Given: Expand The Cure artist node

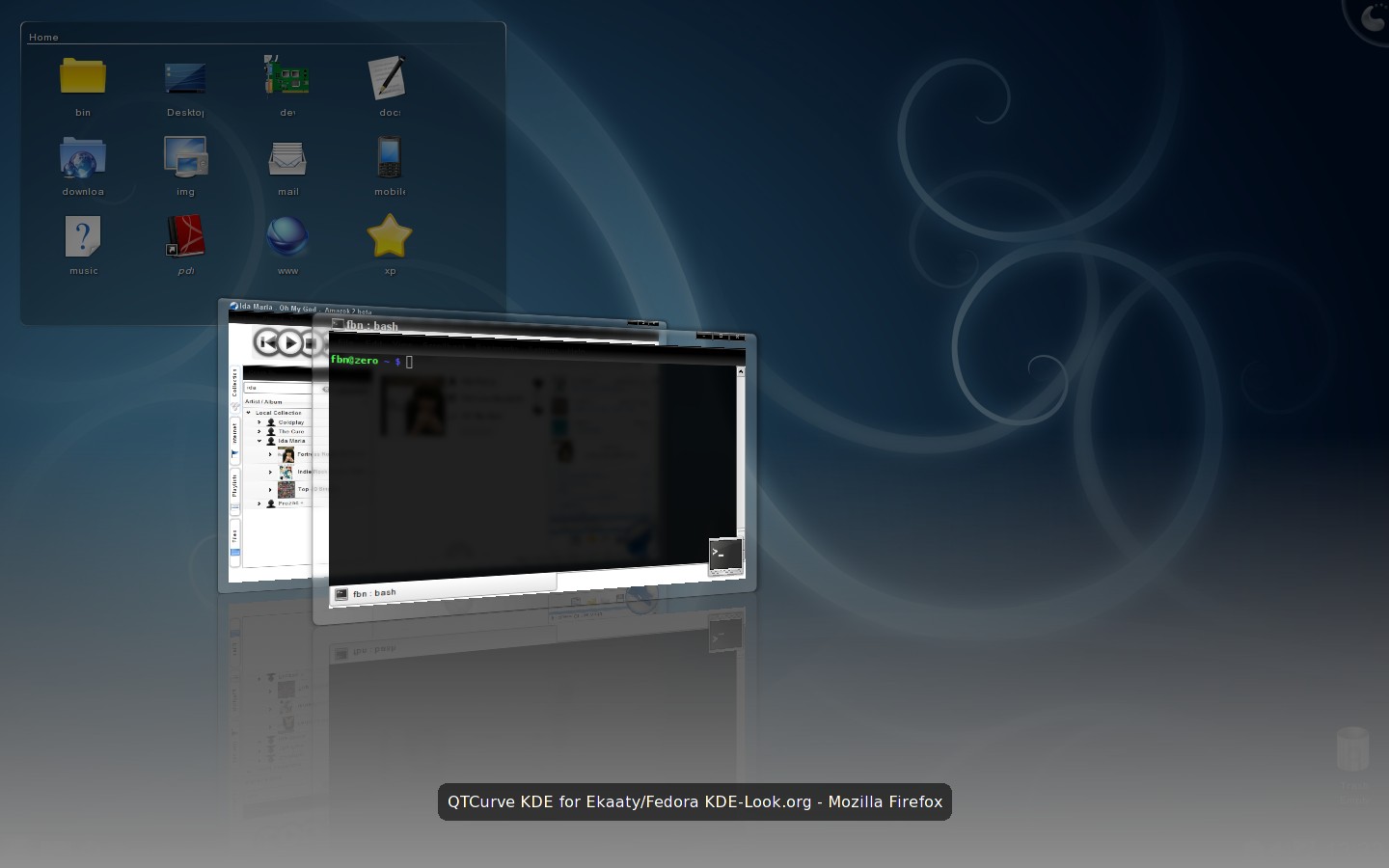Looking at the screenshot, I should coord(259,431).
